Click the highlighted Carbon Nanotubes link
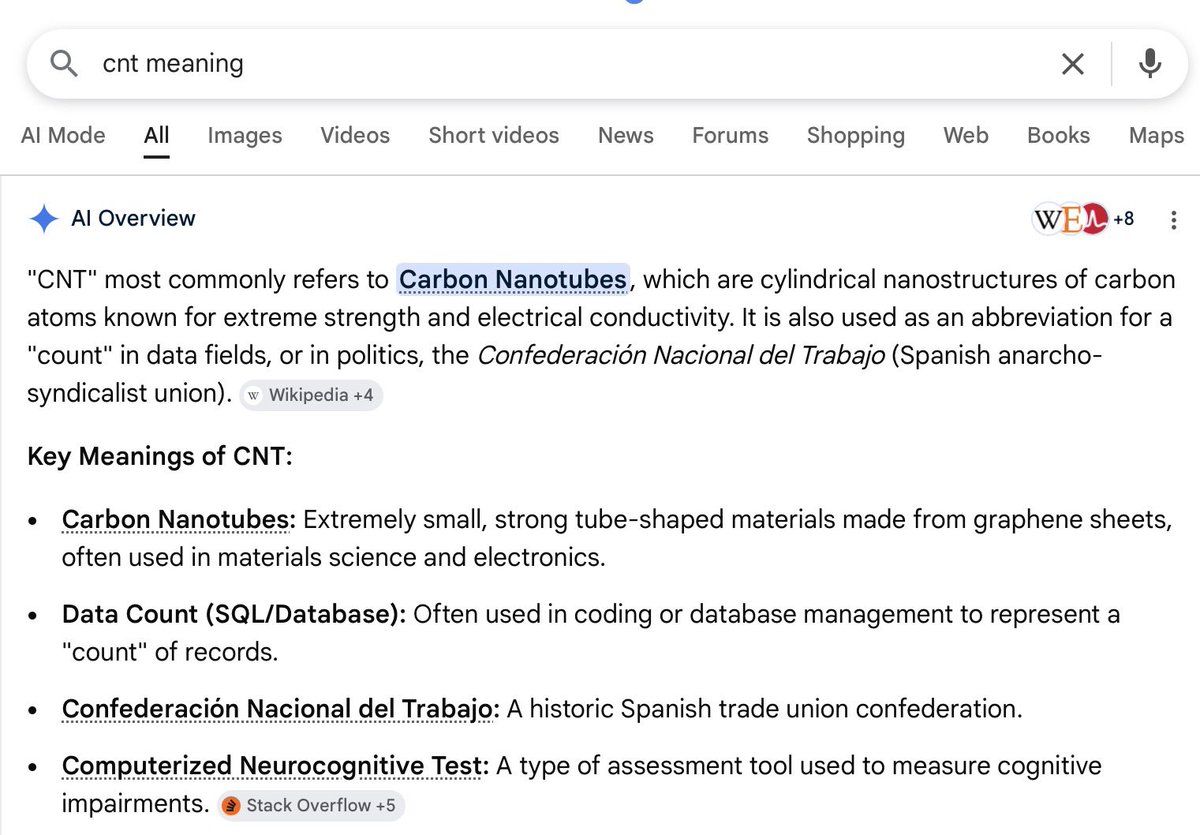Screen dimensions: 1200x835 (513, 279)
